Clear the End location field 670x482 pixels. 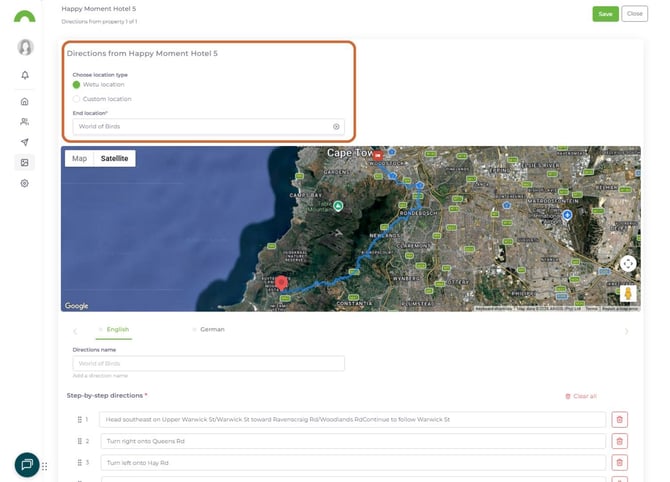pyautogui.click(x=336, y=127)
